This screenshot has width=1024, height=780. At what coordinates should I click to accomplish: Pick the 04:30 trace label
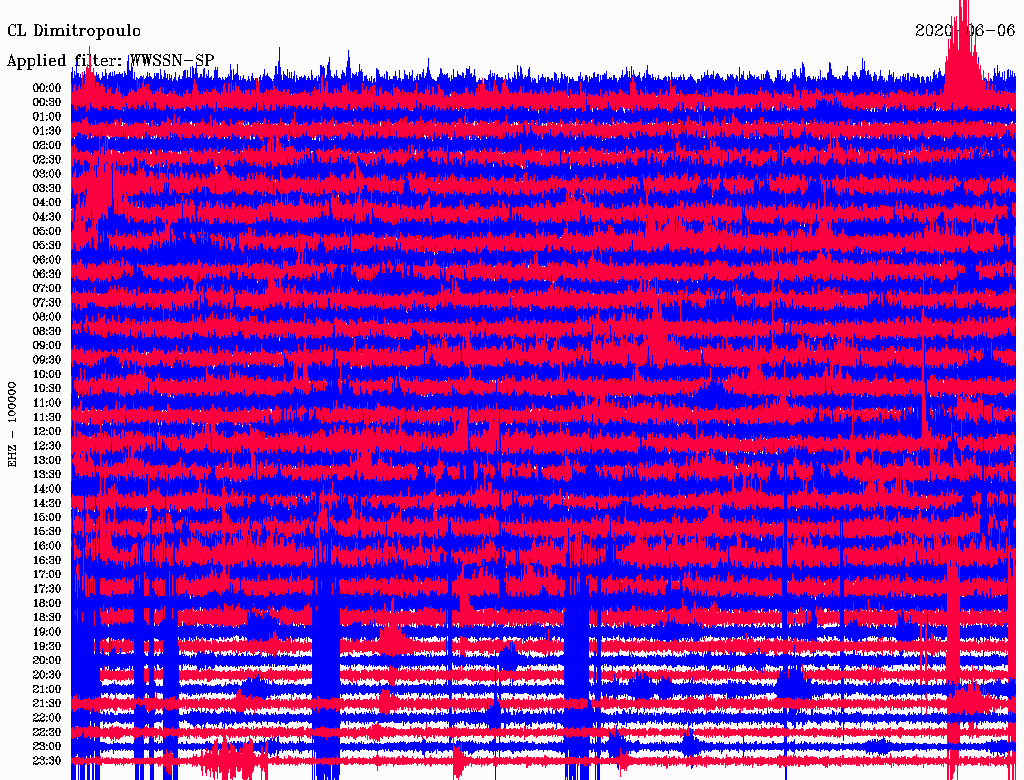click(x=47, y=217)
